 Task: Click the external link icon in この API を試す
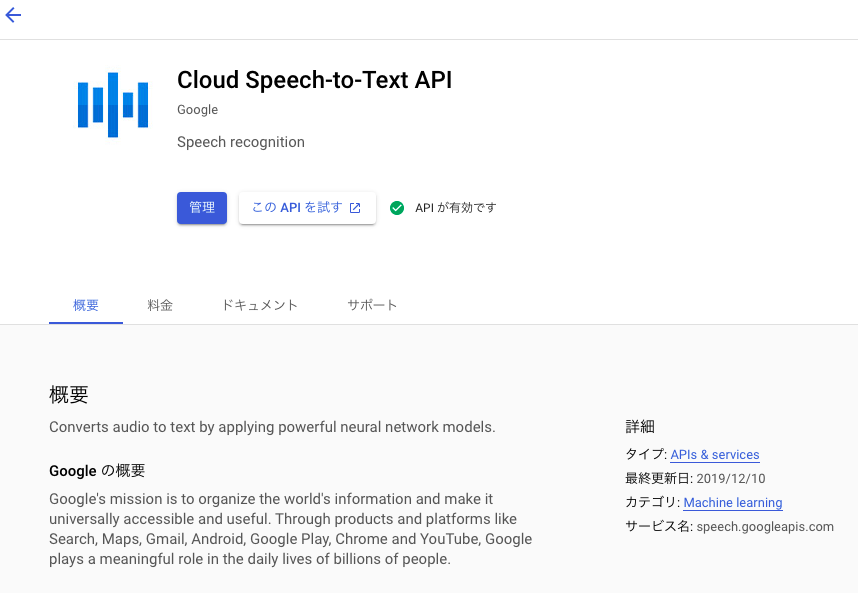355,208
